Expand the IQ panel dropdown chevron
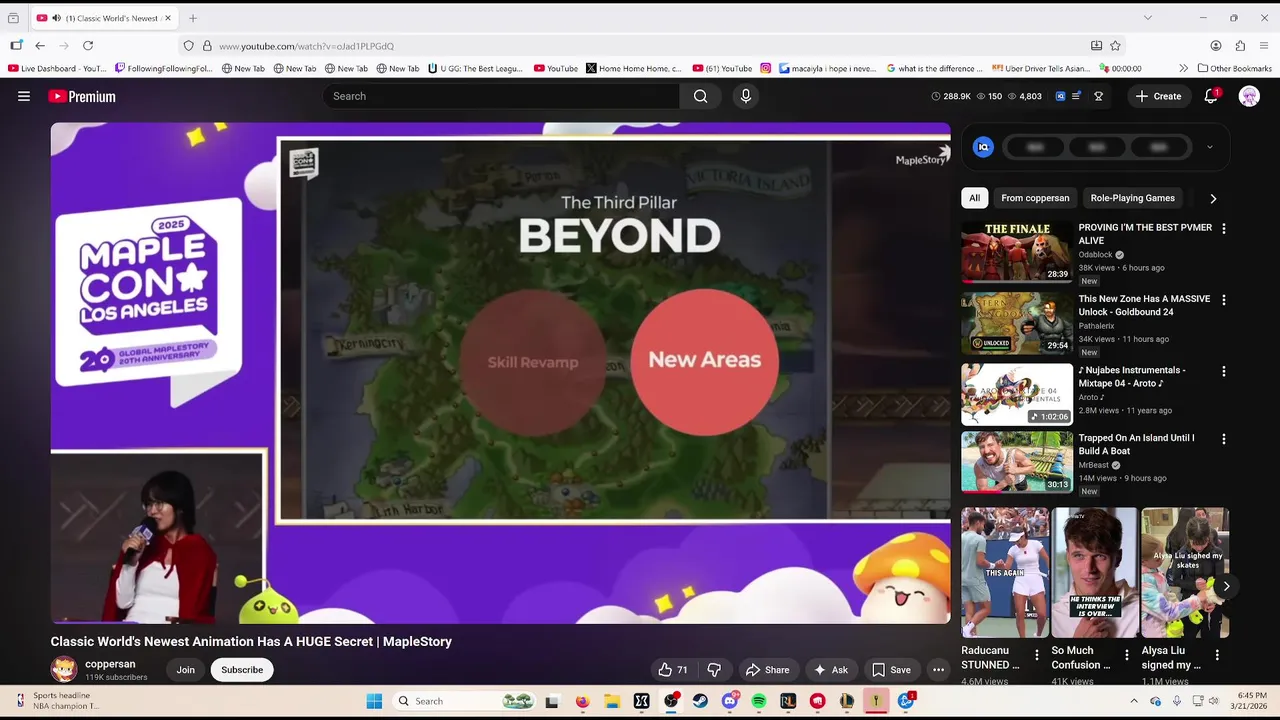Viewport: 1280px width, 720px height. (x=1209, y=147)
